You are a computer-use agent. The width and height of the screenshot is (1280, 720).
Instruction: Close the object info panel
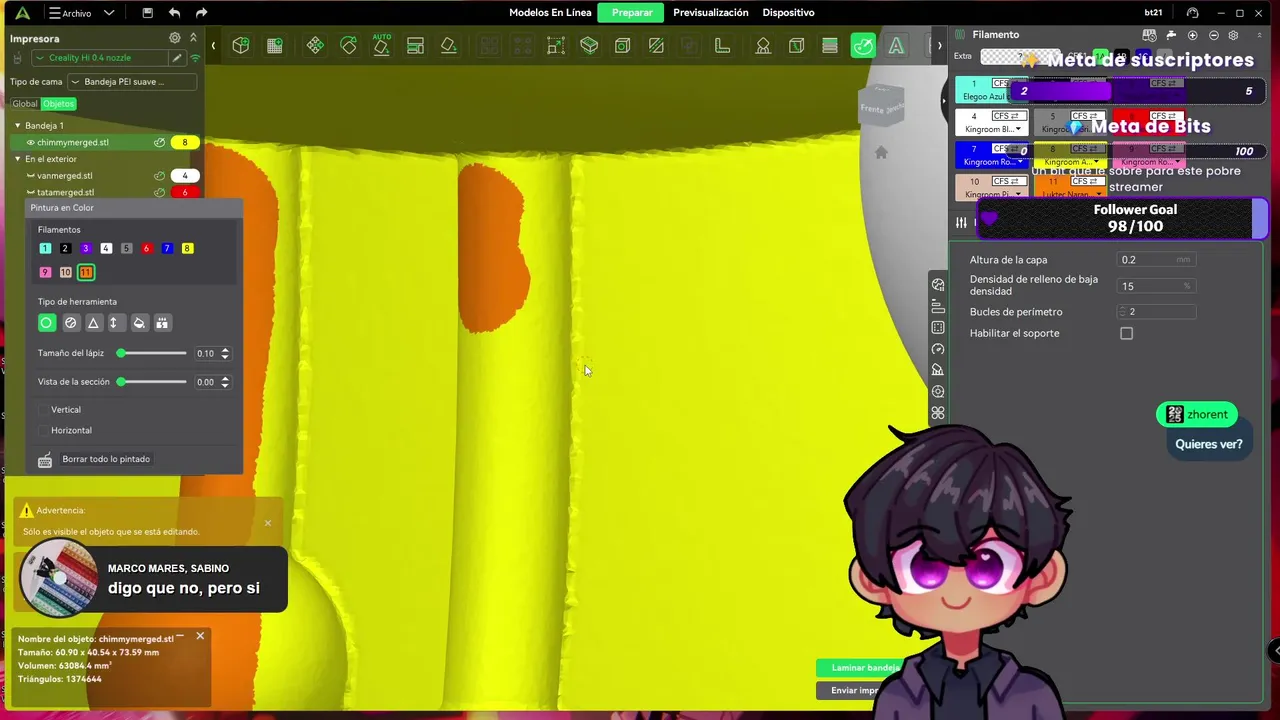pyautogui.click(x=200, y=636)
